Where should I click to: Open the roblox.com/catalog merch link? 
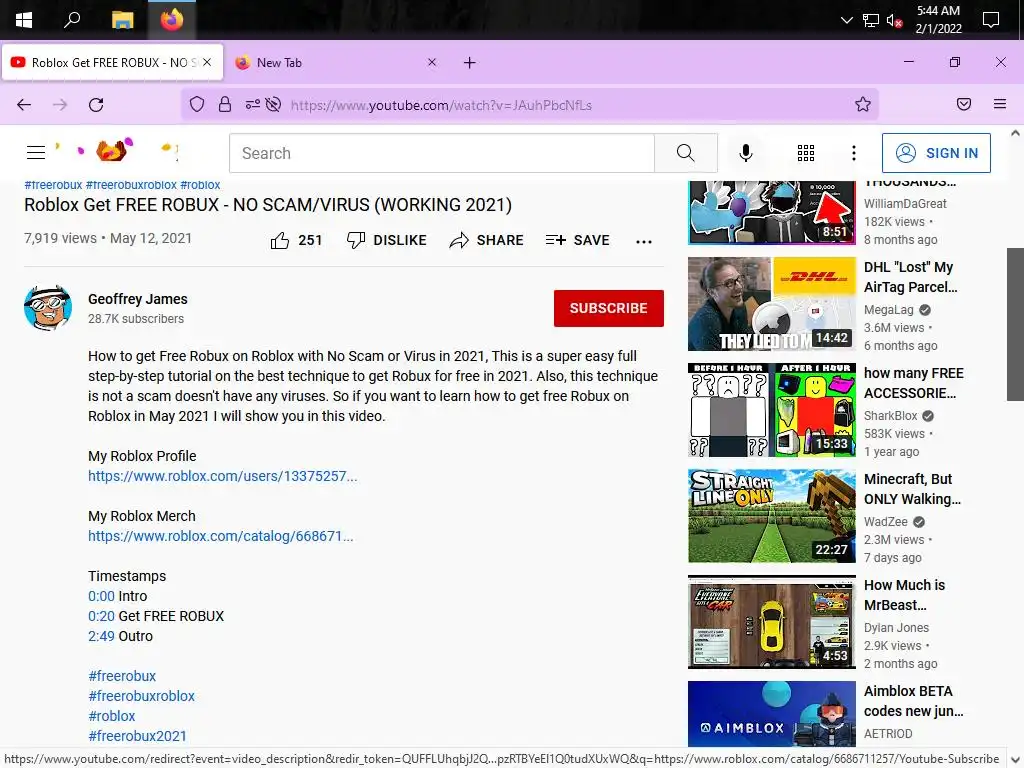pos(221,536)
